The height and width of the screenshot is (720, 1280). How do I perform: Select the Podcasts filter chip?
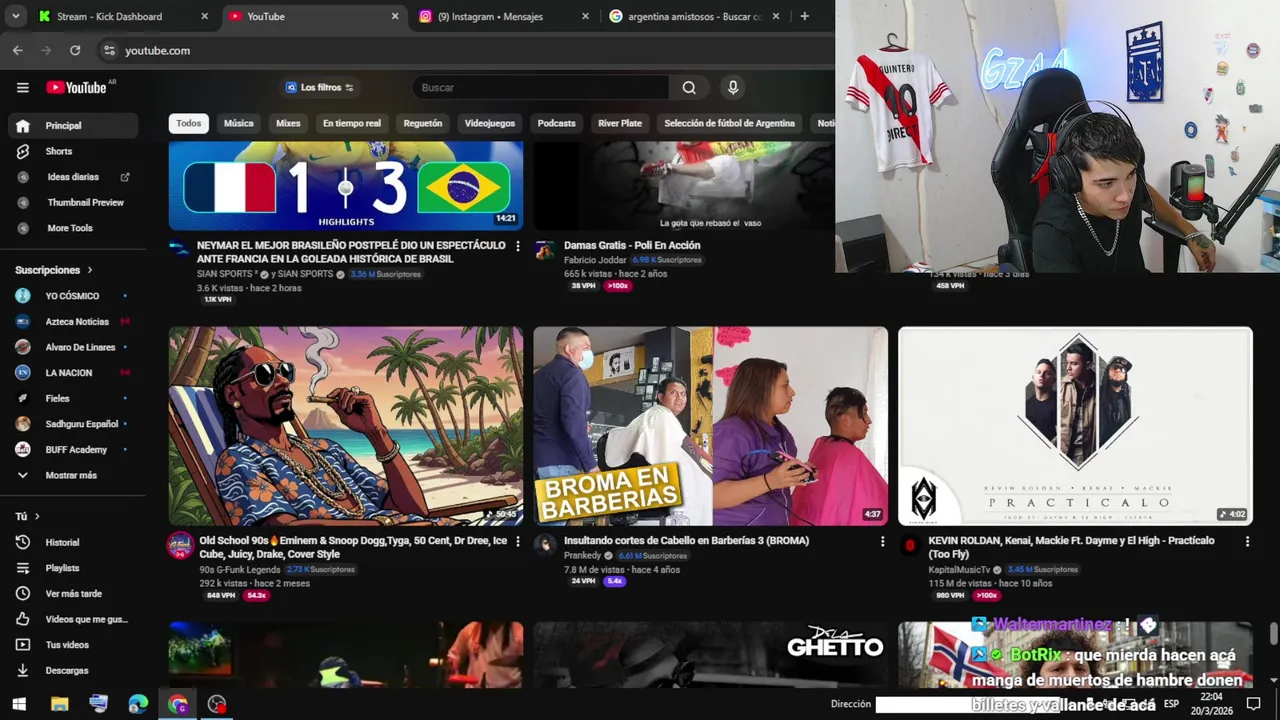point(556,123)
